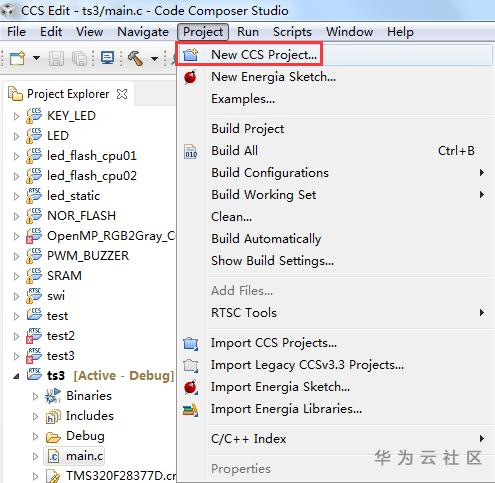
Task: Click the Import Energia Sketch icon
Action: [191, 387]
